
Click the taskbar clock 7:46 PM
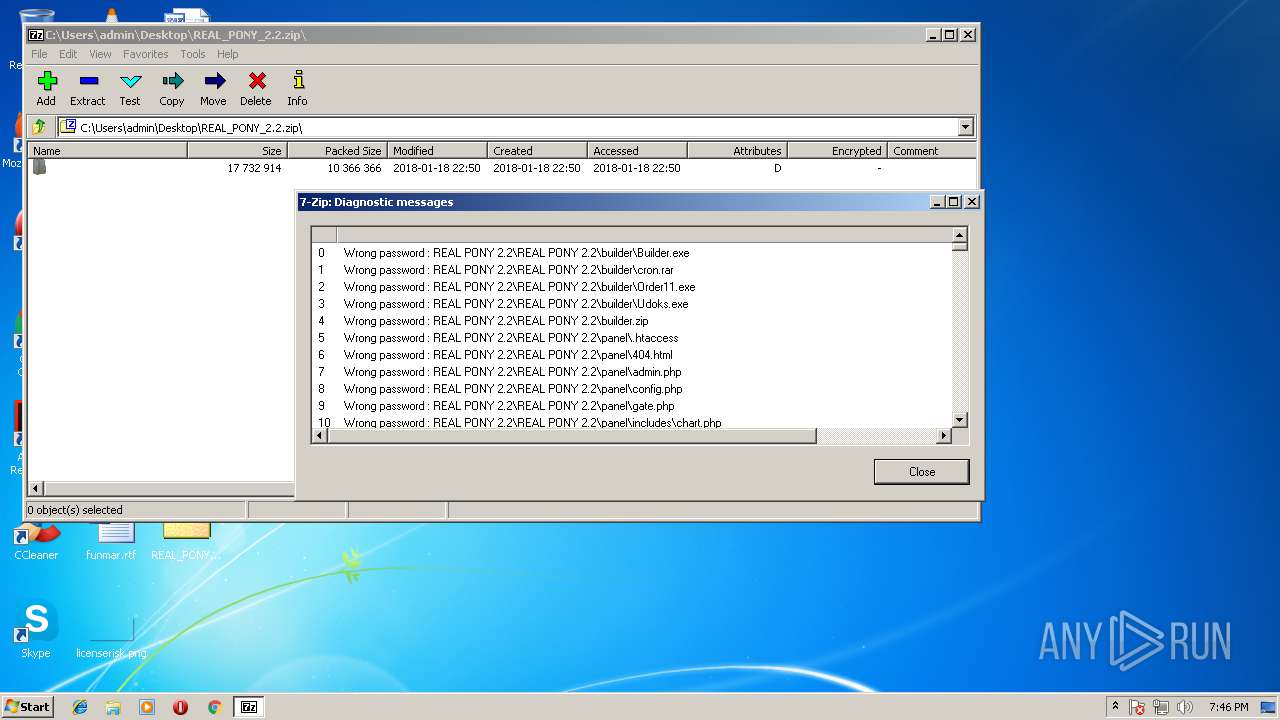[1228, 707]
